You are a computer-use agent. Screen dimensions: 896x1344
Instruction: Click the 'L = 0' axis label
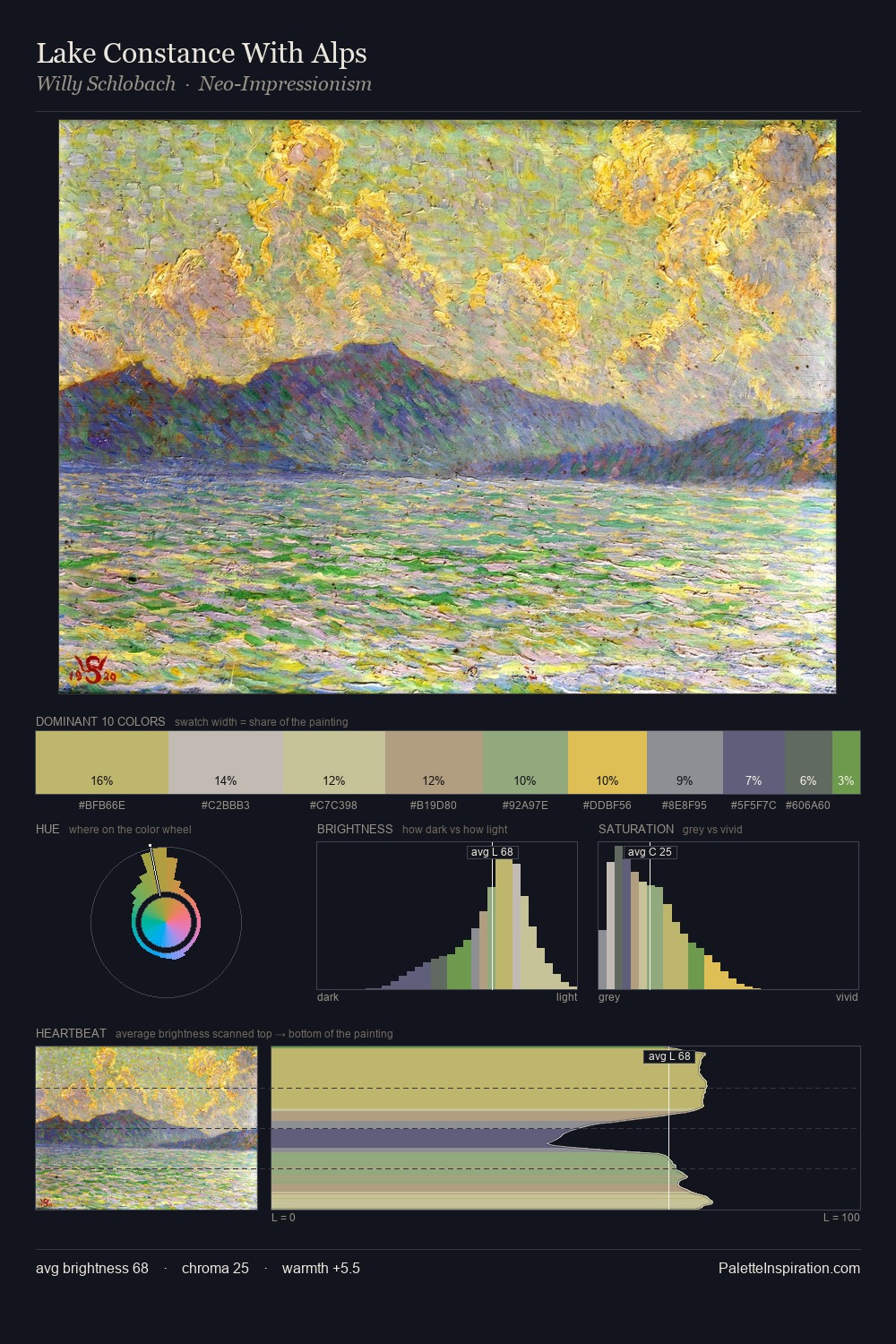pos(283,1218)
